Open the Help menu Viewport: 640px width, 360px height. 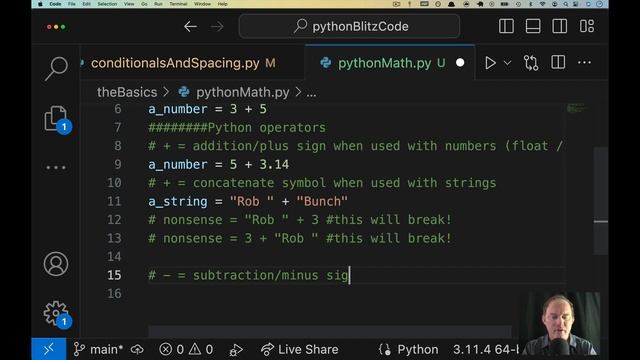click(222, 4)
